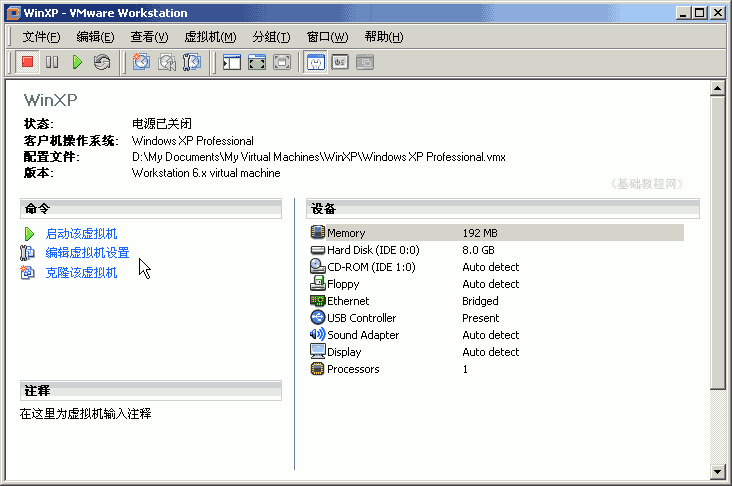Viewport: 732px width, 486px height.
Task: Click the Workstation 6.x virtual machine text
Action: 206,173
